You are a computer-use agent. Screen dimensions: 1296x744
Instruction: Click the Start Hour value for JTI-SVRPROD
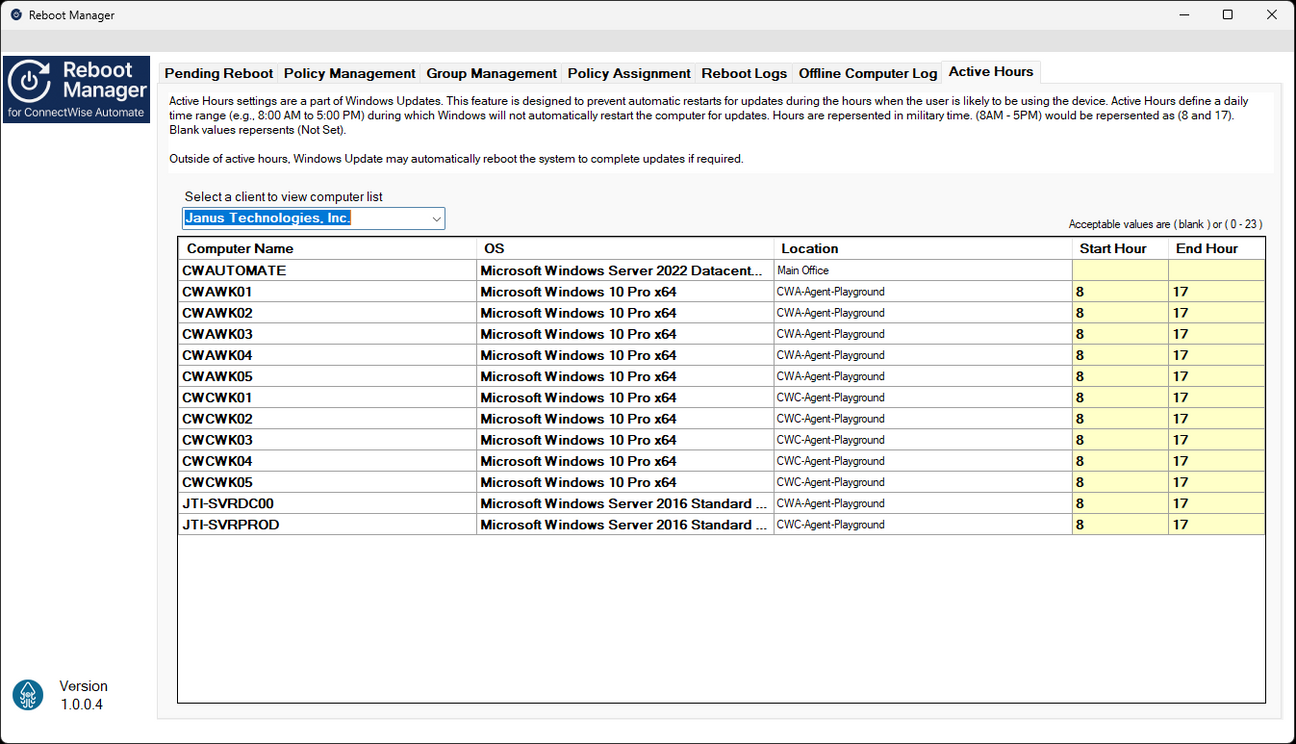1119,524
